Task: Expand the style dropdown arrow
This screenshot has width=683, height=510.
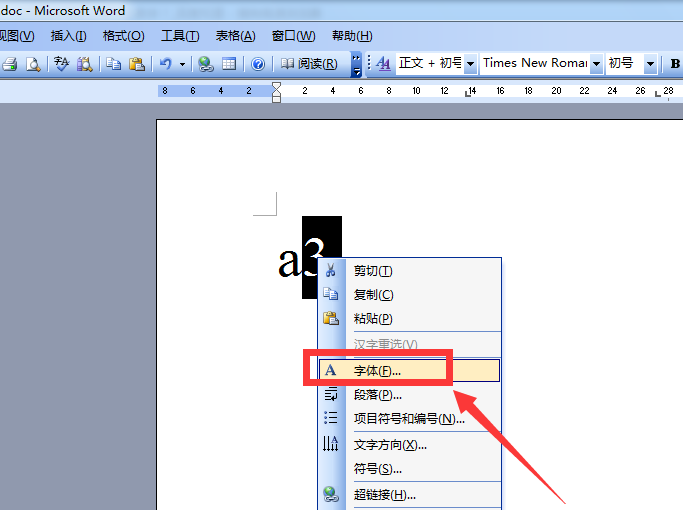Action: point(470,64)
